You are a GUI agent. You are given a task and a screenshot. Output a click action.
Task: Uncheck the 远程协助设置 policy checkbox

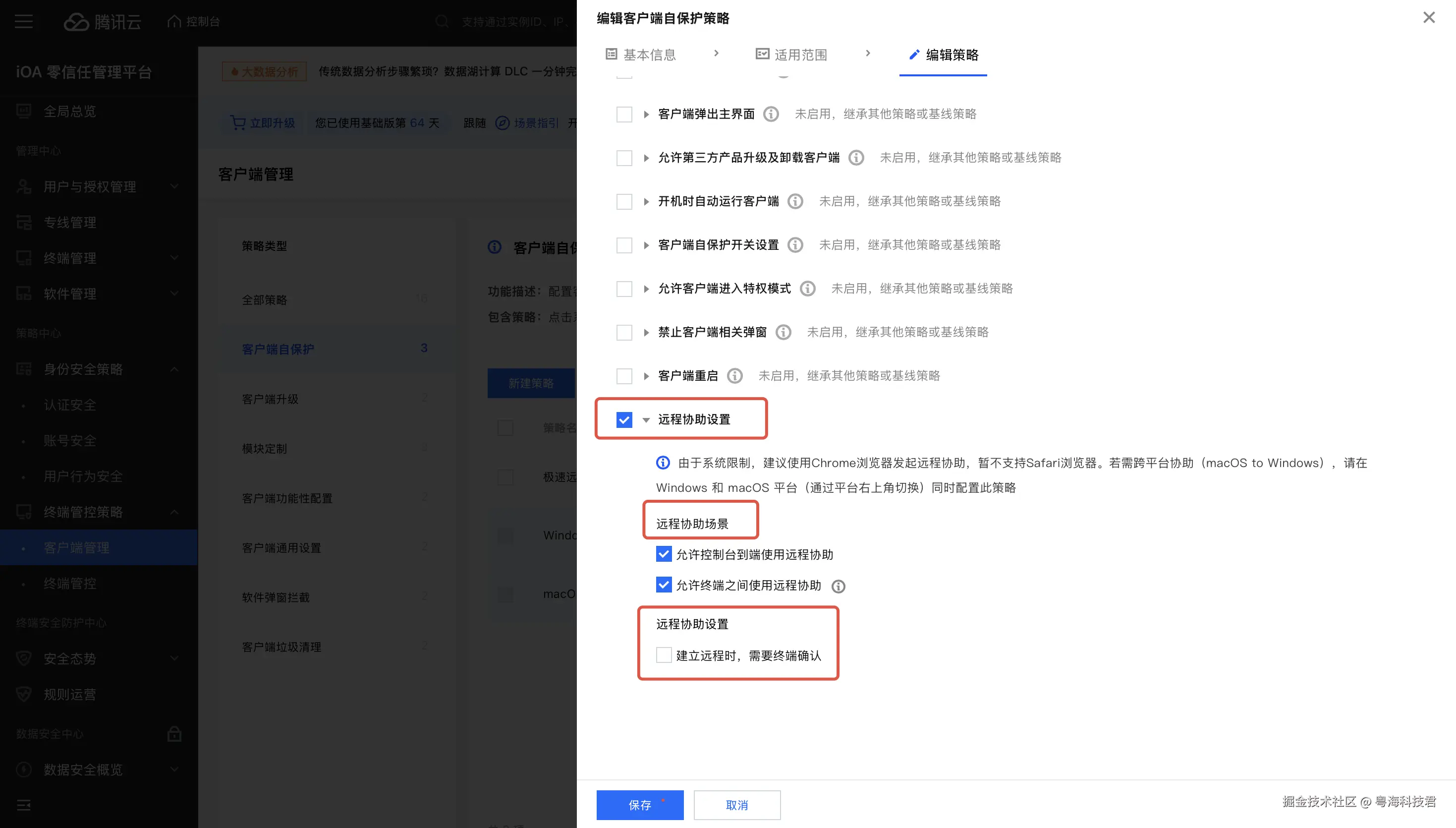coord(624,419)
